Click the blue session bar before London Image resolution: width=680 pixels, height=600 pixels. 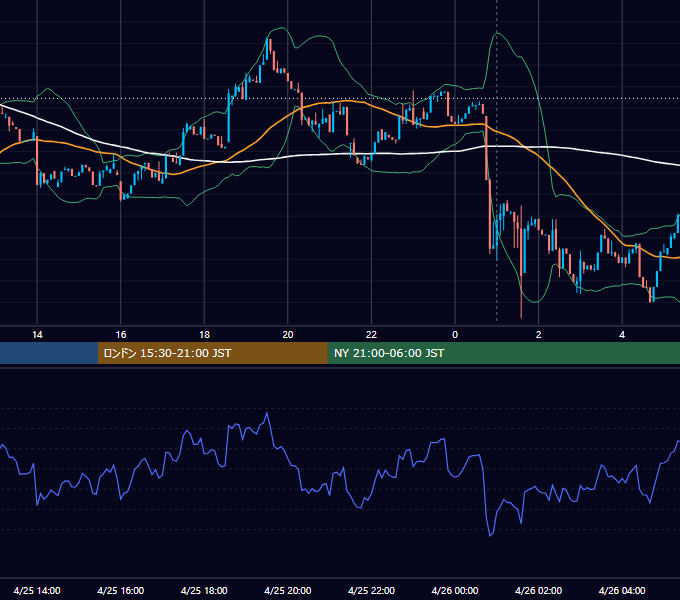click(x=49, y=353)
